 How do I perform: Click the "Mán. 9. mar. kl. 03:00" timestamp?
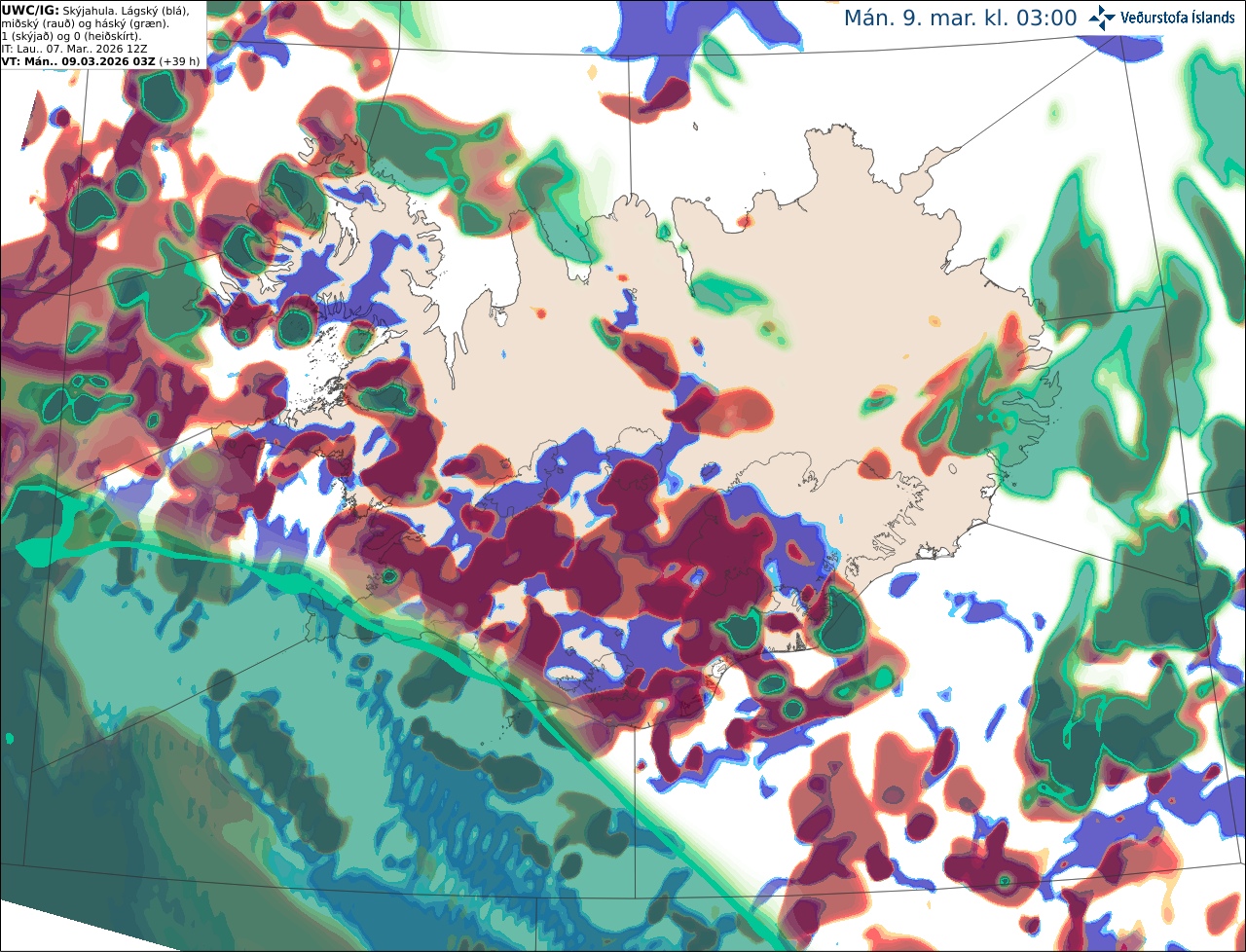click(x=960, y=18)
